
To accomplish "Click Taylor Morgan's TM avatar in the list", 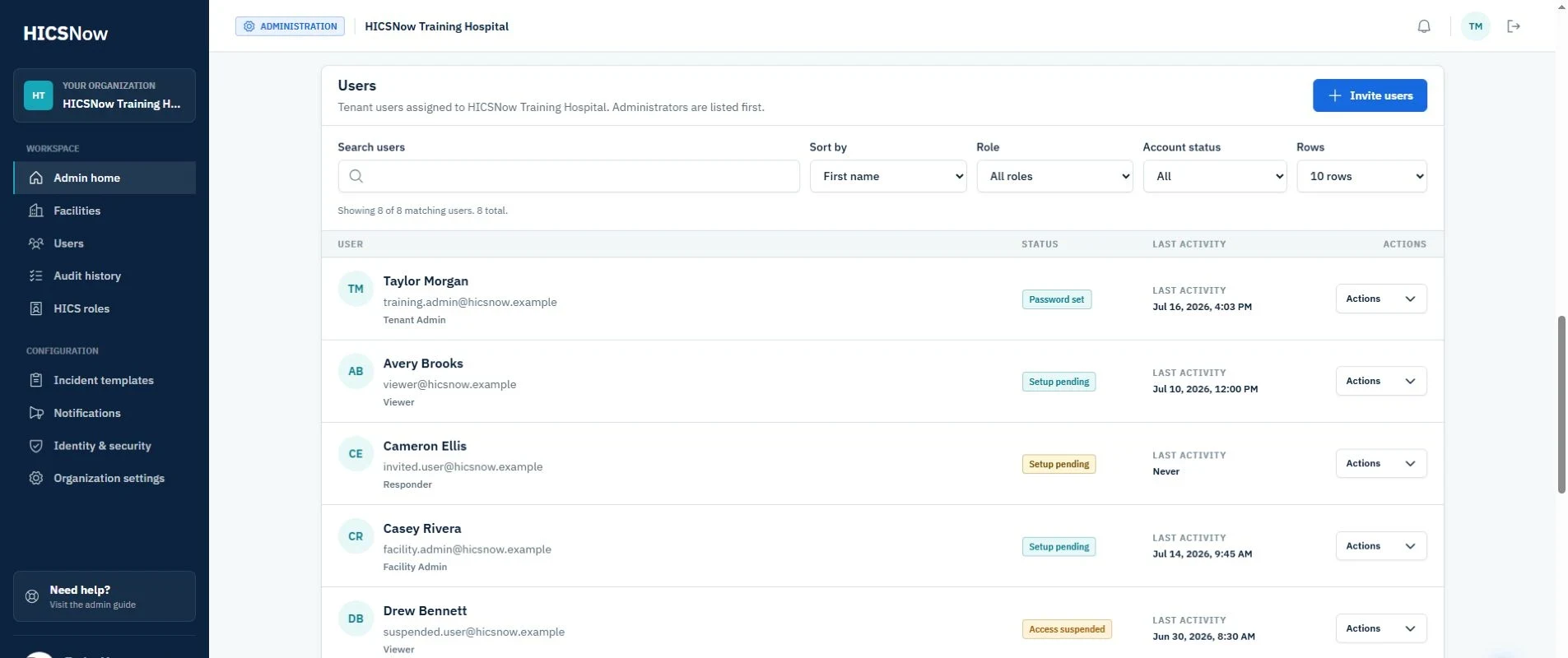I will coord(356,289).
